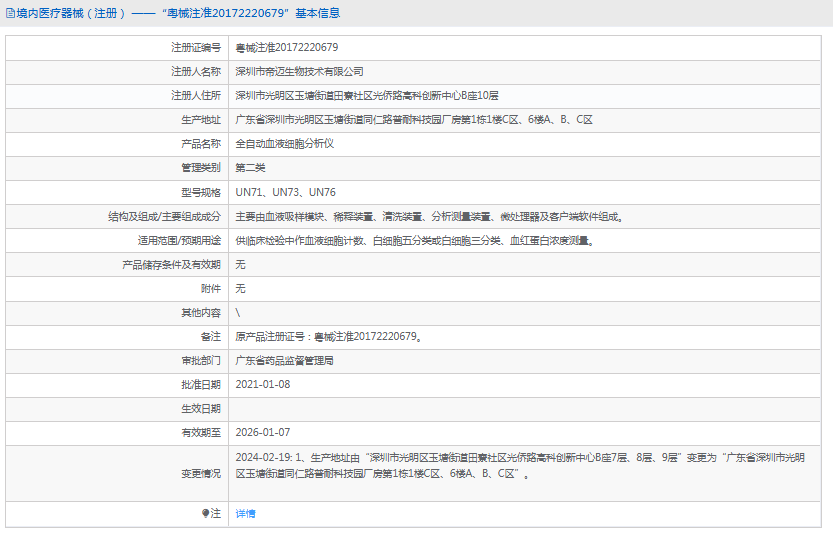This screenshot has width=833, height=535.
Task: Click the 其他内容 label
Action: click(201, 313)
